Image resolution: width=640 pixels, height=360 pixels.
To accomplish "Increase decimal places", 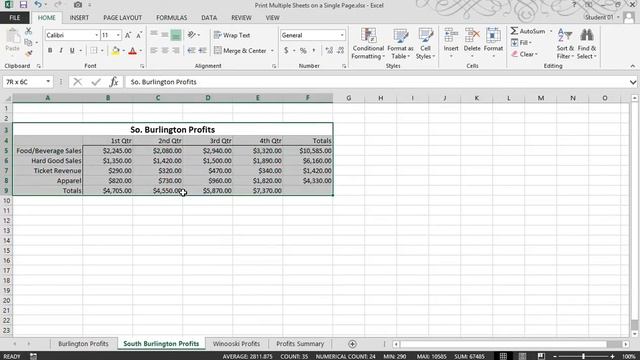I will point(329,51).
